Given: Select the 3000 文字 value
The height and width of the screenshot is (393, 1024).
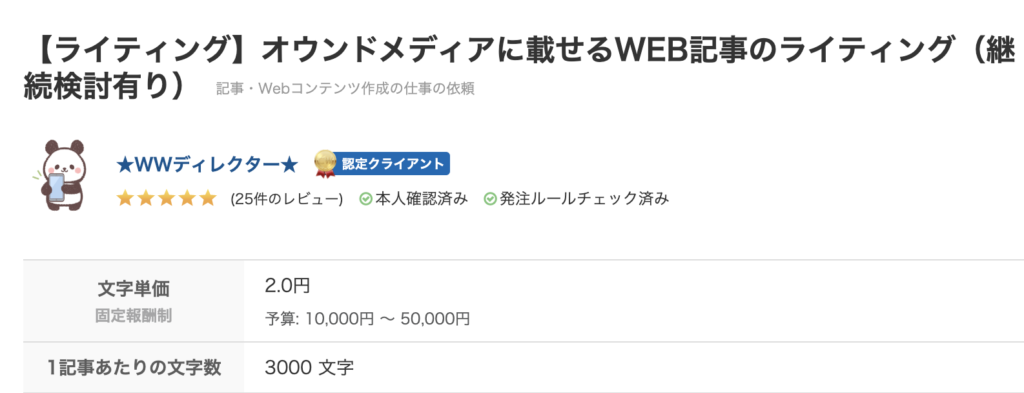Looking at the screenshot, I should [x=310, y=367].
